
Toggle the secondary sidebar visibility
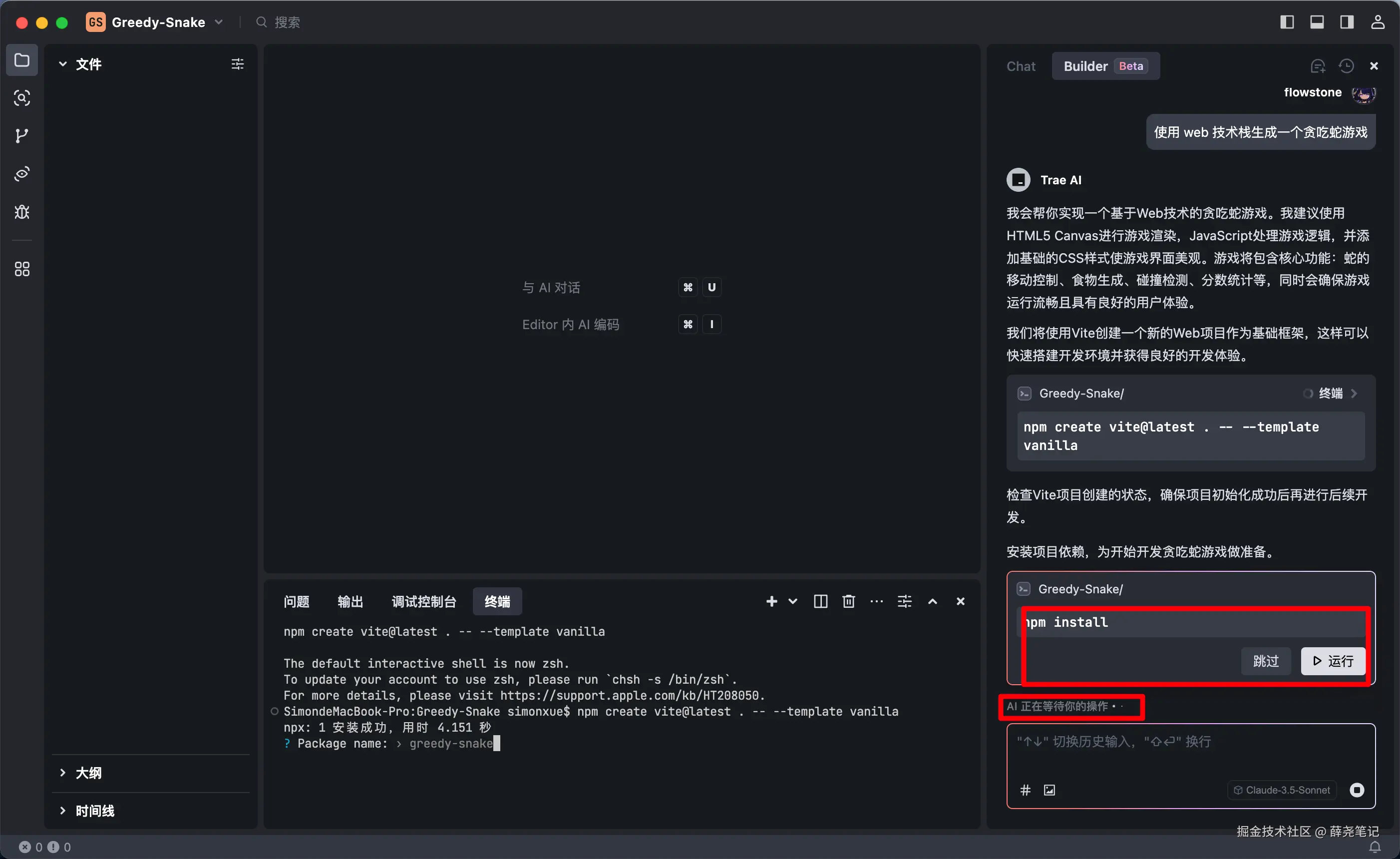coord(1347,21)
